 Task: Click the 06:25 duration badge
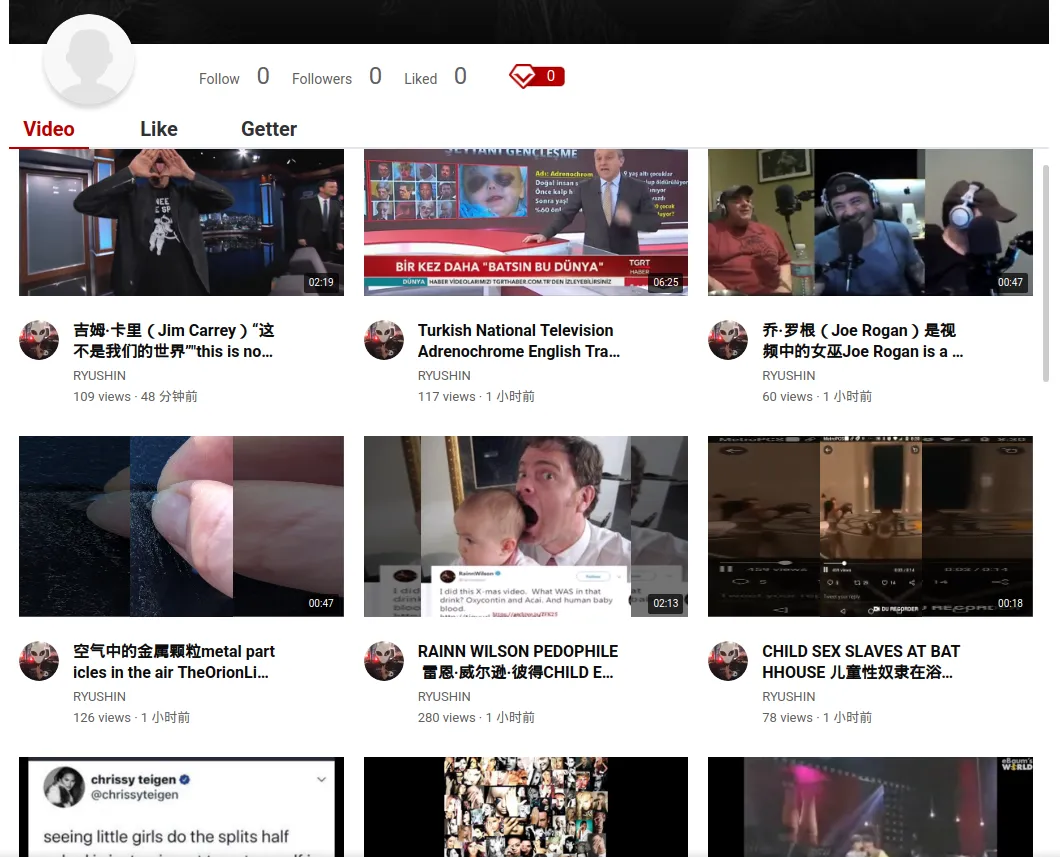[666, 282]
